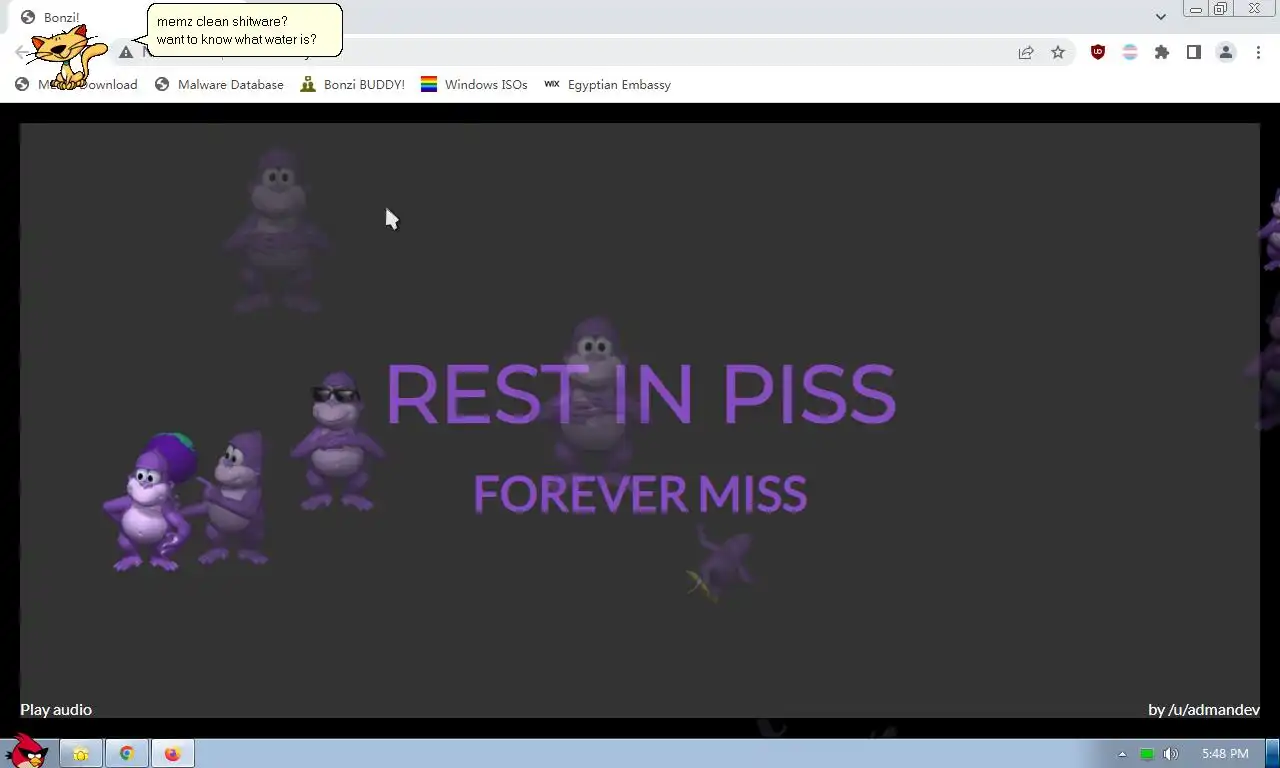Viewport: 1280px width, 768px height.
Task: Open the uBlock Origin extension icon
Action: (1098, 53)
